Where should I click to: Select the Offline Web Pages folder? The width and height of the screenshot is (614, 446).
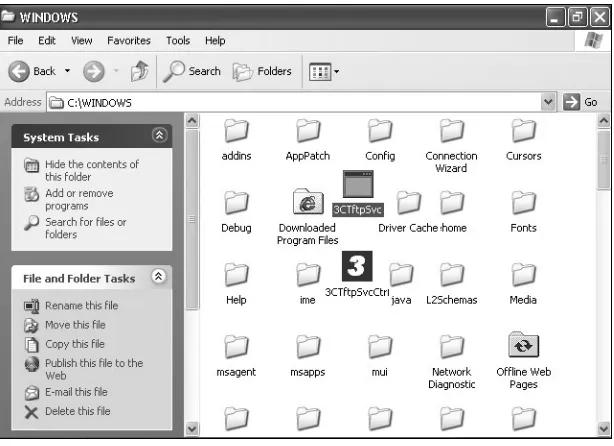click(524, 361)
